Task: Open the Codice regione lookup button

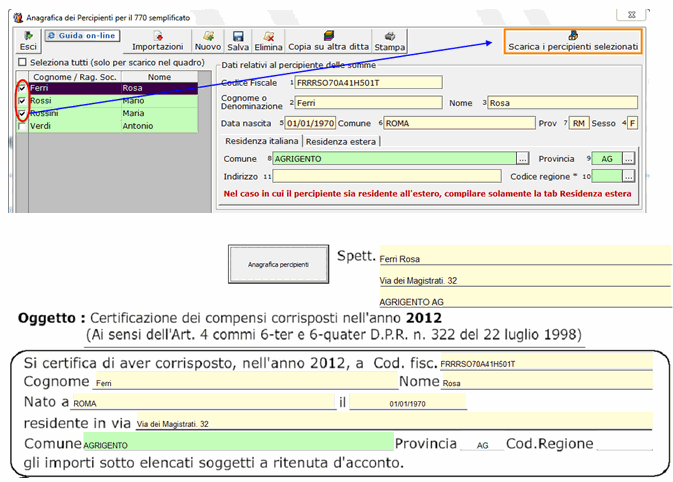Action: pyautogui.click(x=629, y=176)
